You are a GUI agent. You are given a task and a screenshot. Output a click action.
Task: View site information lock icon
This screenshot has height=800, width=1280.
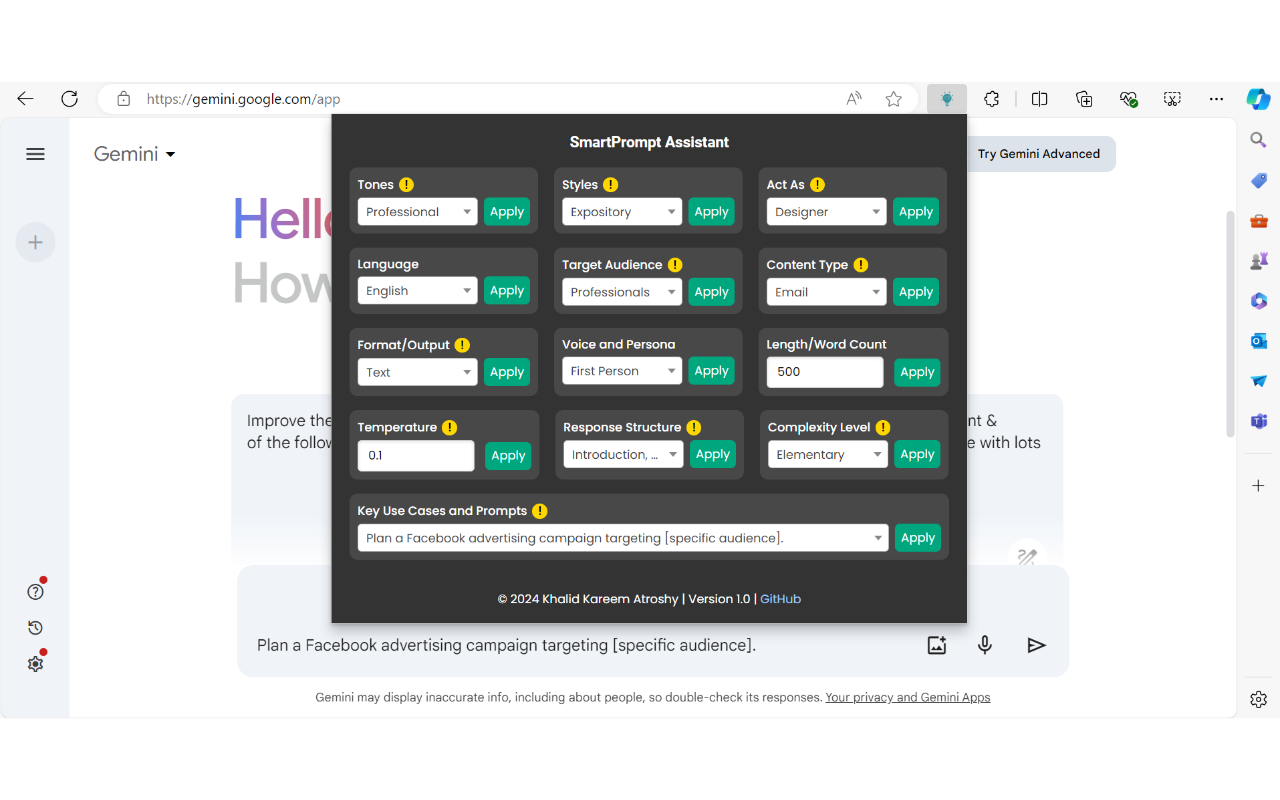point(124,99)
